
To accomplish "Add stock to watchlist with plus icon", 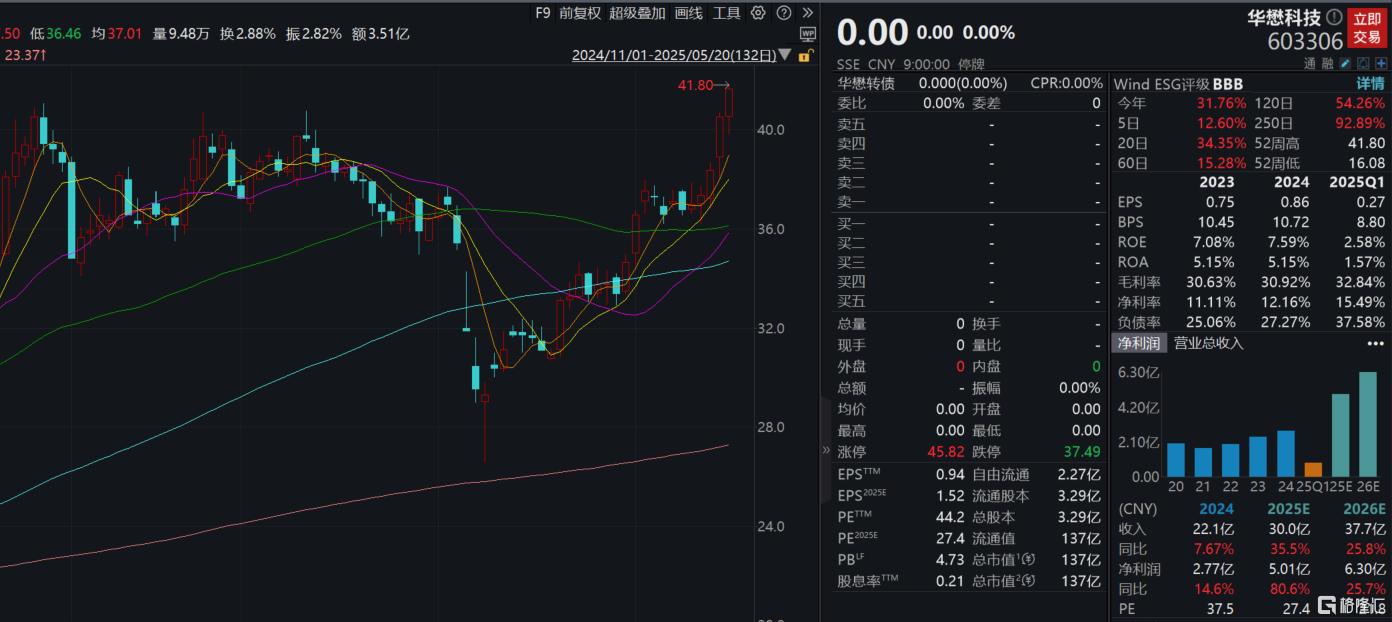I will (1381, 64).
